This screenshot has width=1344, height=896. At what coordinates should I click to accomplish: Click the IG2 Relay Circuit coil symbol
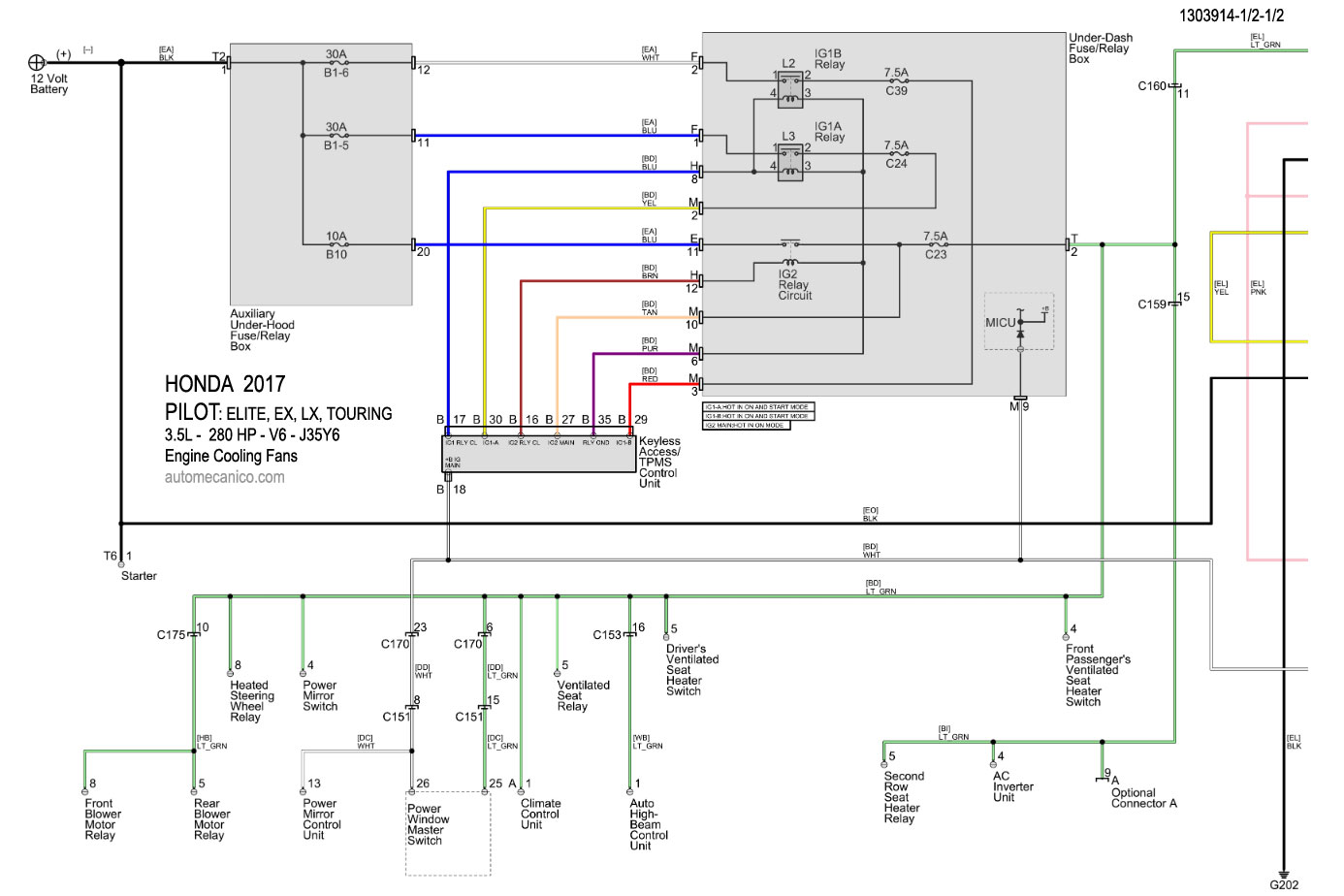790,262
